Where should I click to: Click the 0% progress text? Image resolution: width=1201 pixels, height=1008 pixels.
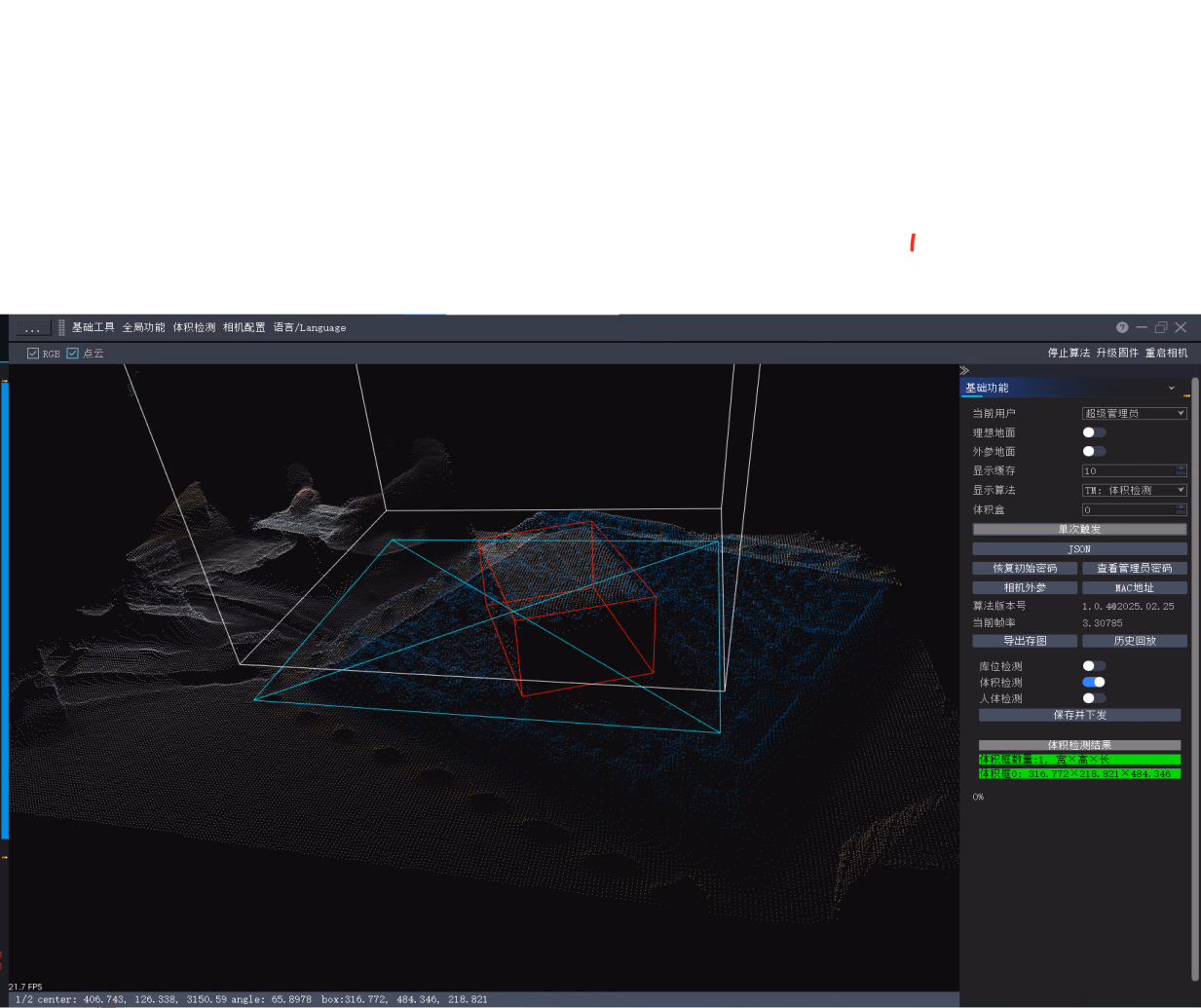[978, 797]
